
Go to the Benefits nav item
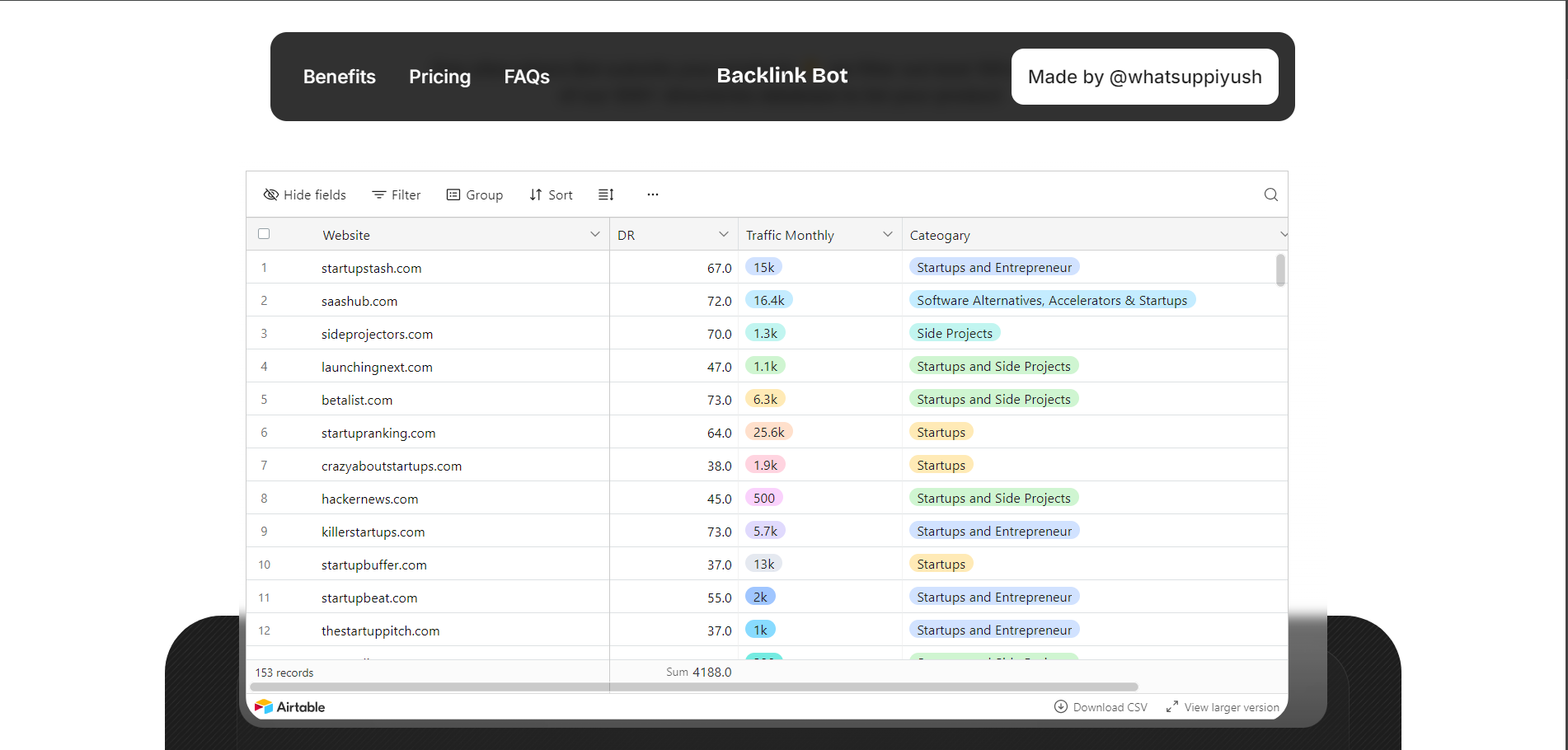(339, 77)
